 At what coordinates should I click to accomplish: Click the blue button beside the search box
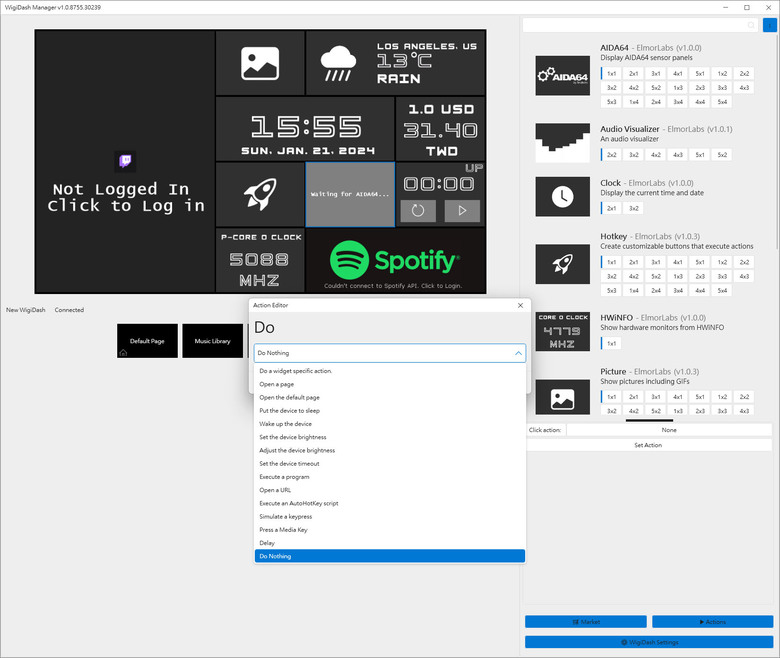click(770, 25)
